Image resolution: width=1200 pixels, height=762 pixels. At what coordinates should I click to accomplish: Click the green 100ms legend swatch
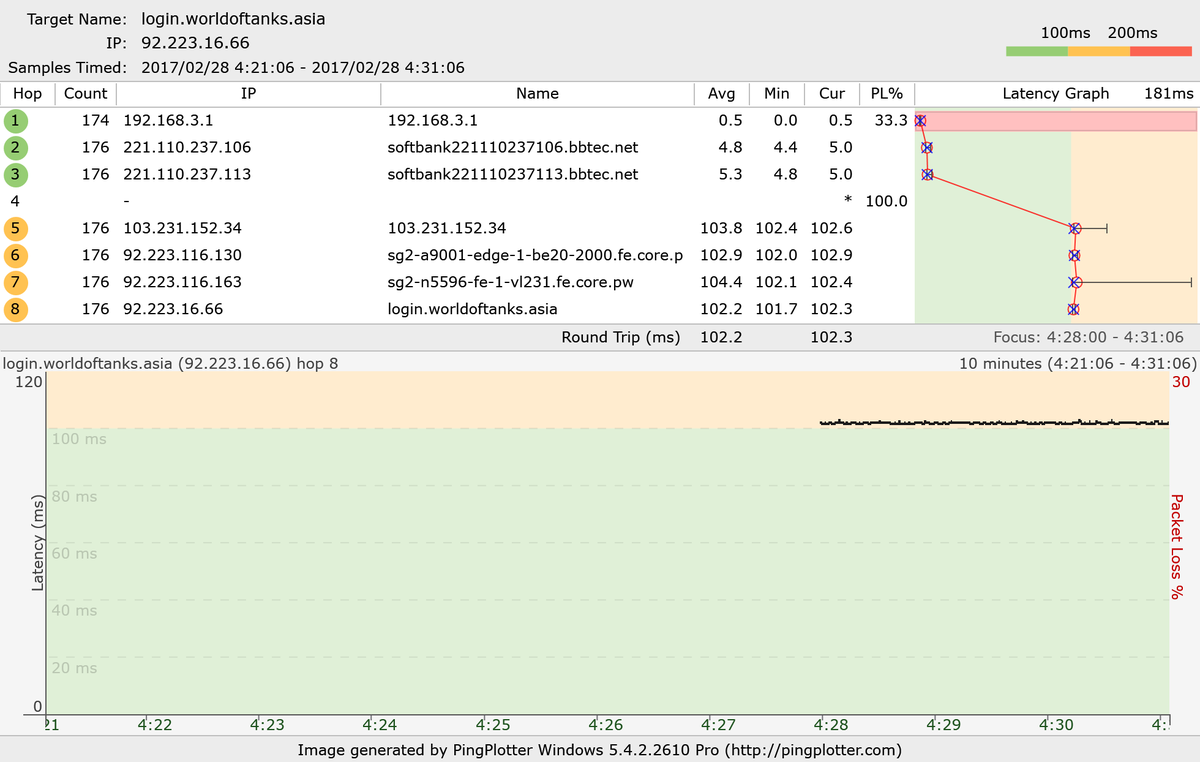point(1037,51)
